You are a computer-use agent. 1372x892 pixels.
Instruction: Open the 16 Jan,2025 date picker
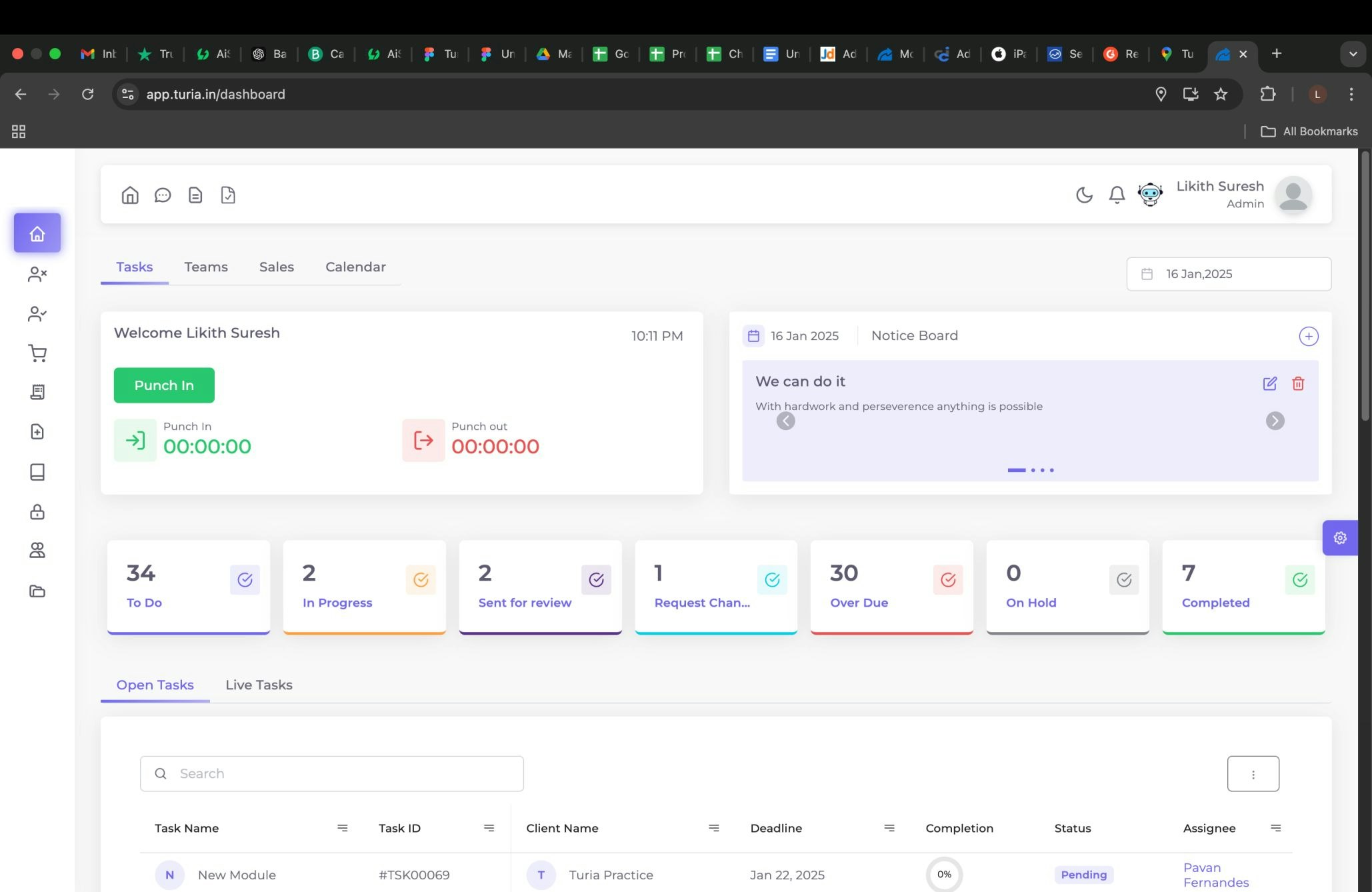click(x=1229, y=274)
